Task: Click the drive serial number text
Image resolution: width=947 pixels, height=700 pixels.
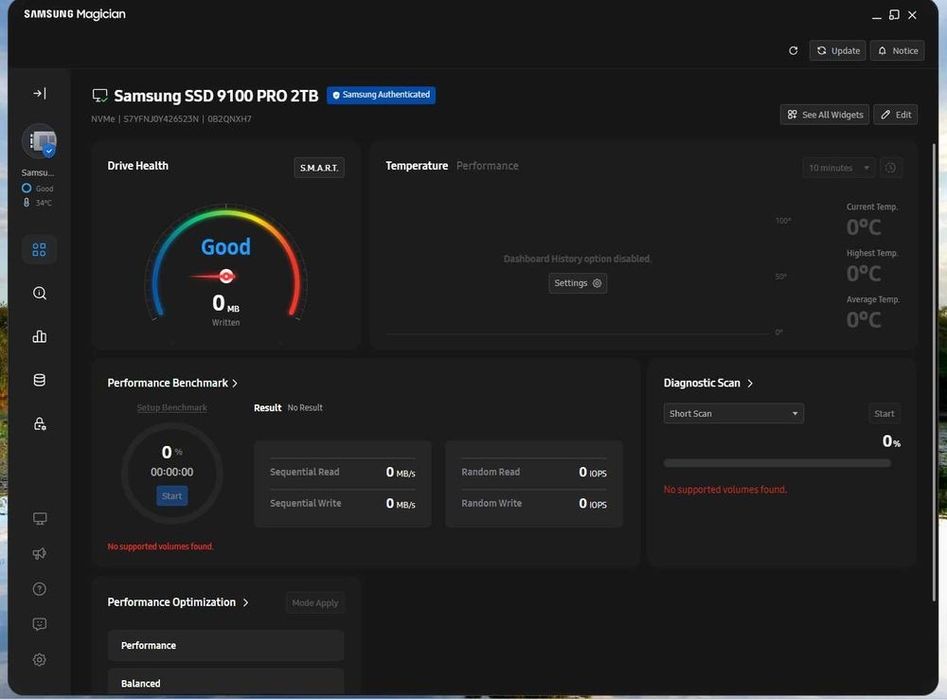Action: click(161, 119)
